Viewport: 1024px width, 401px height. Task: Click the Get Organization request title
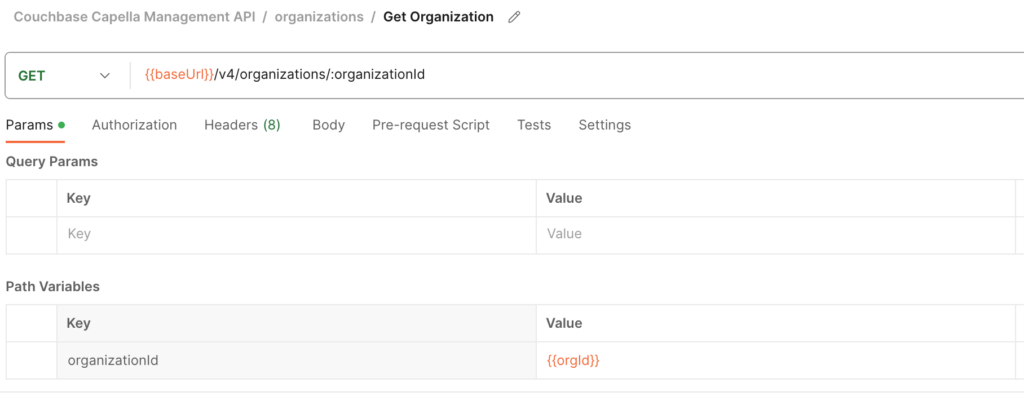(x=438, y=17)
